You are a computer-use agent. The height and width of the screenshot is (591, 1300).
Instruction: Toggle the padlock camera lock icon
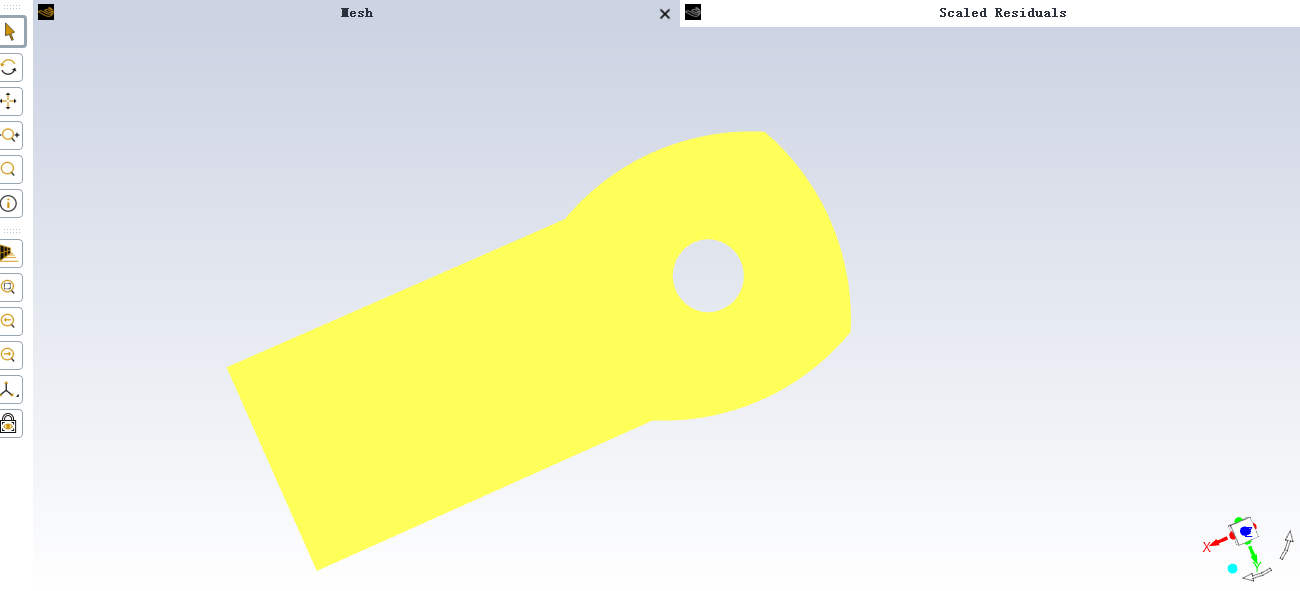(x=10, y=423)
